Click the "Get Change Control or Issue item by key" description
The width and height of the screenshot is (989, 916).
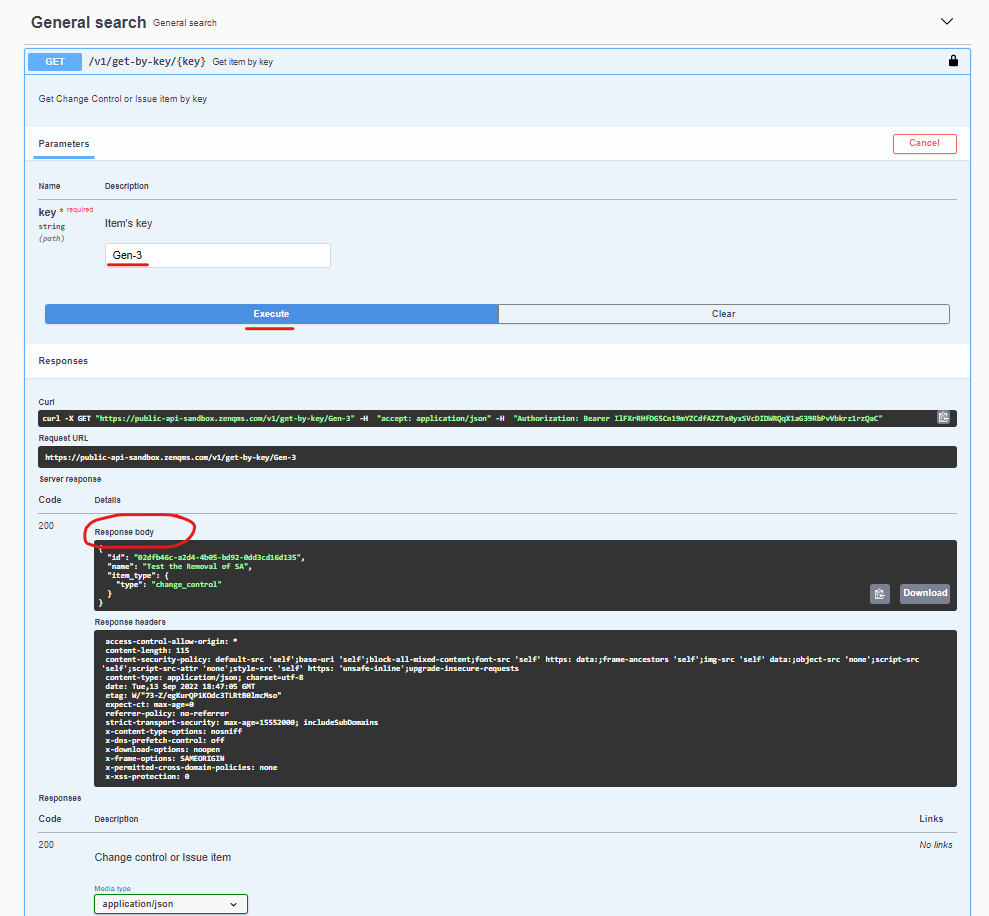pyautogui.click(x=122, y=99)
